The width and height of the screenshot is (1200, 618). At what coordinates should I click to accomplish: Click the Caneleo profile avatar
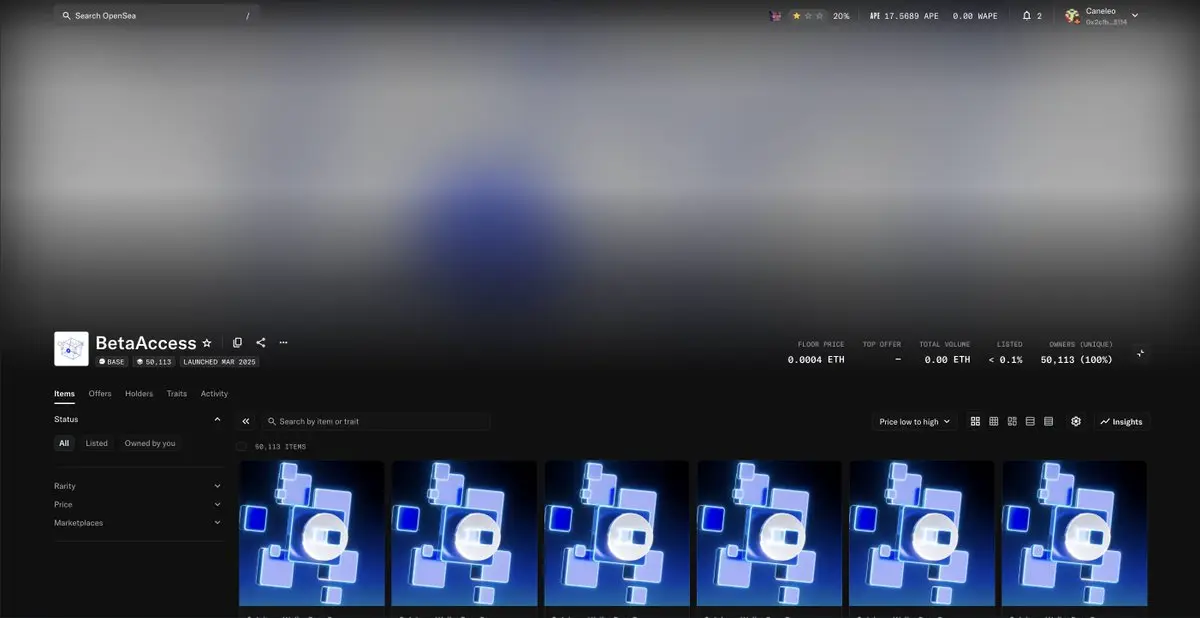pos(1072,16)
